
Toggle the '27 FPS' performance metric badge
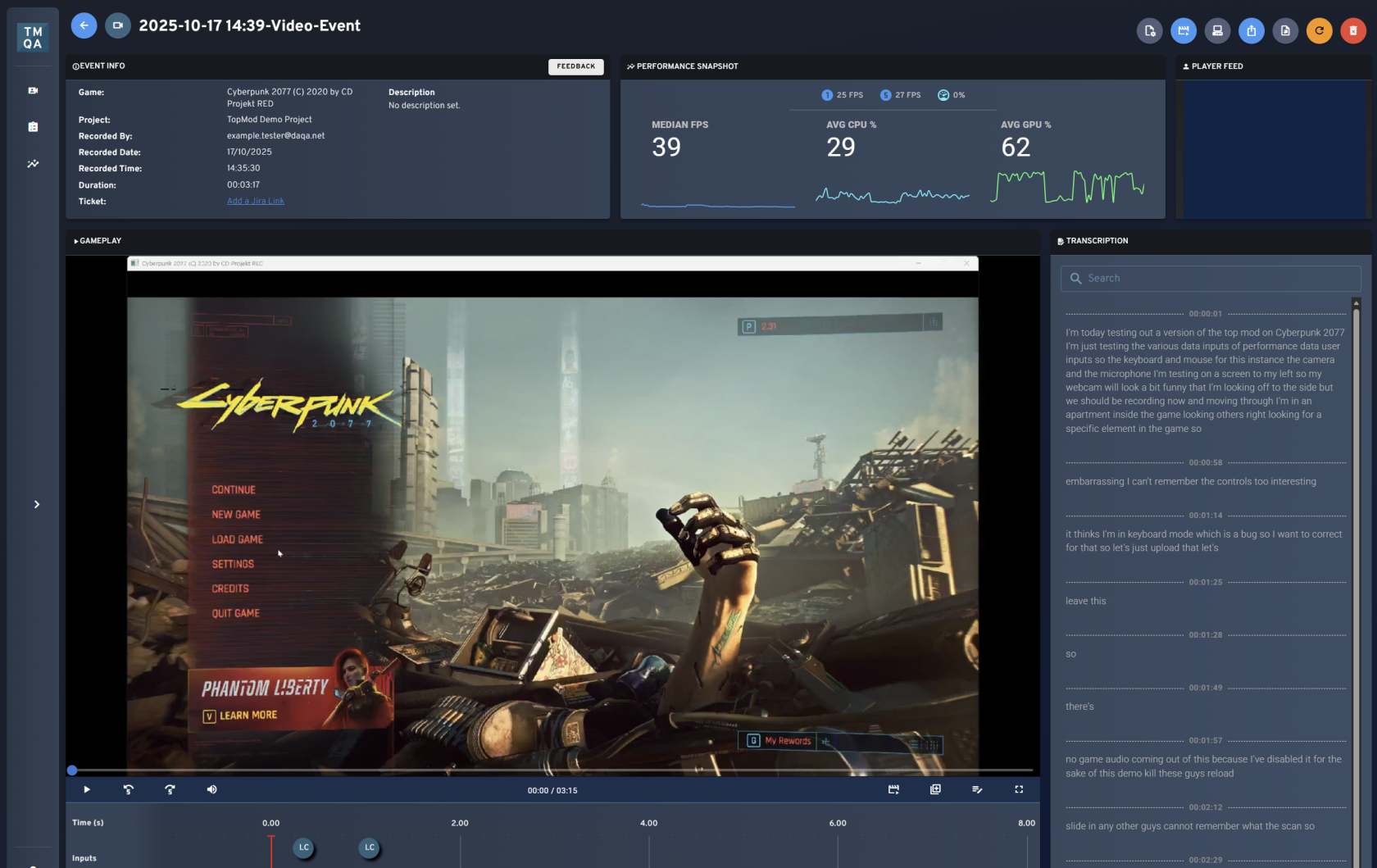click(x=900, y=95)
